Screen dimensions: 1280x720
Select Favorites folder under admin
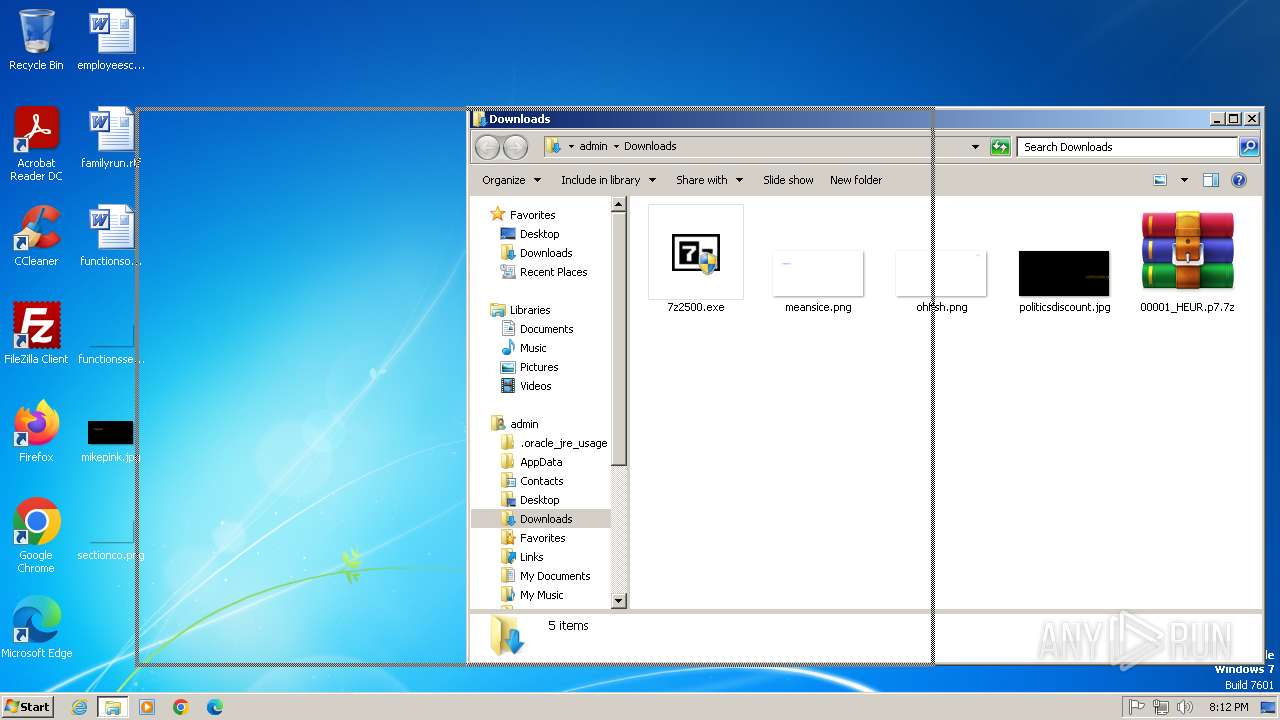click(542, 538)
